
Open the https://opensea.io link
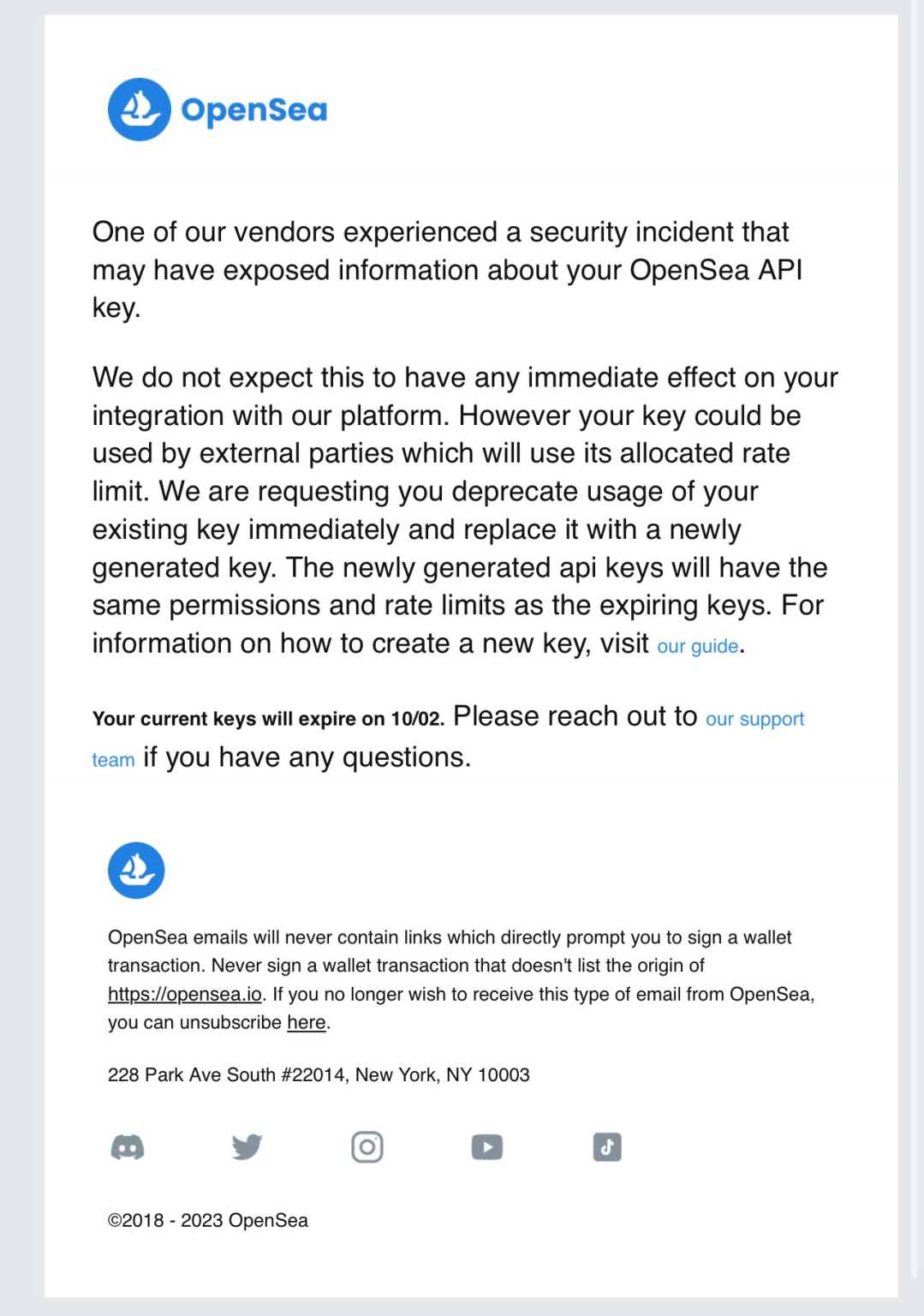[185, 994]
